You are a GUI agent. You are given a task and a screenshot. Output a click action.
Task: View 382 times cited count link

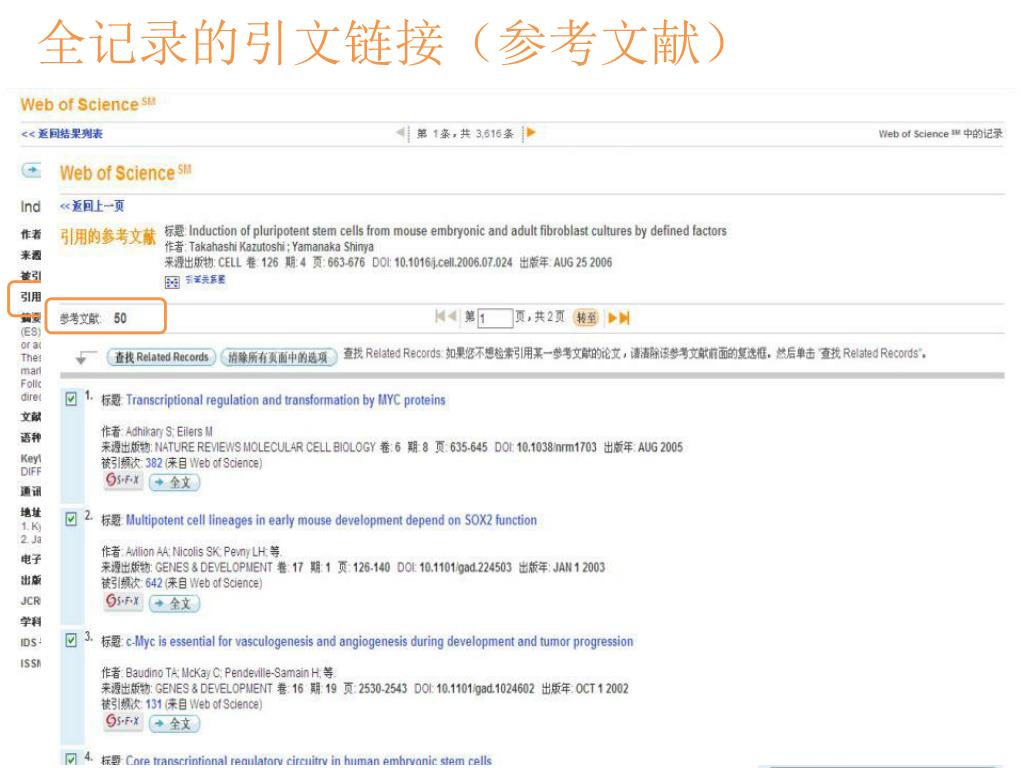pos(154,463)
